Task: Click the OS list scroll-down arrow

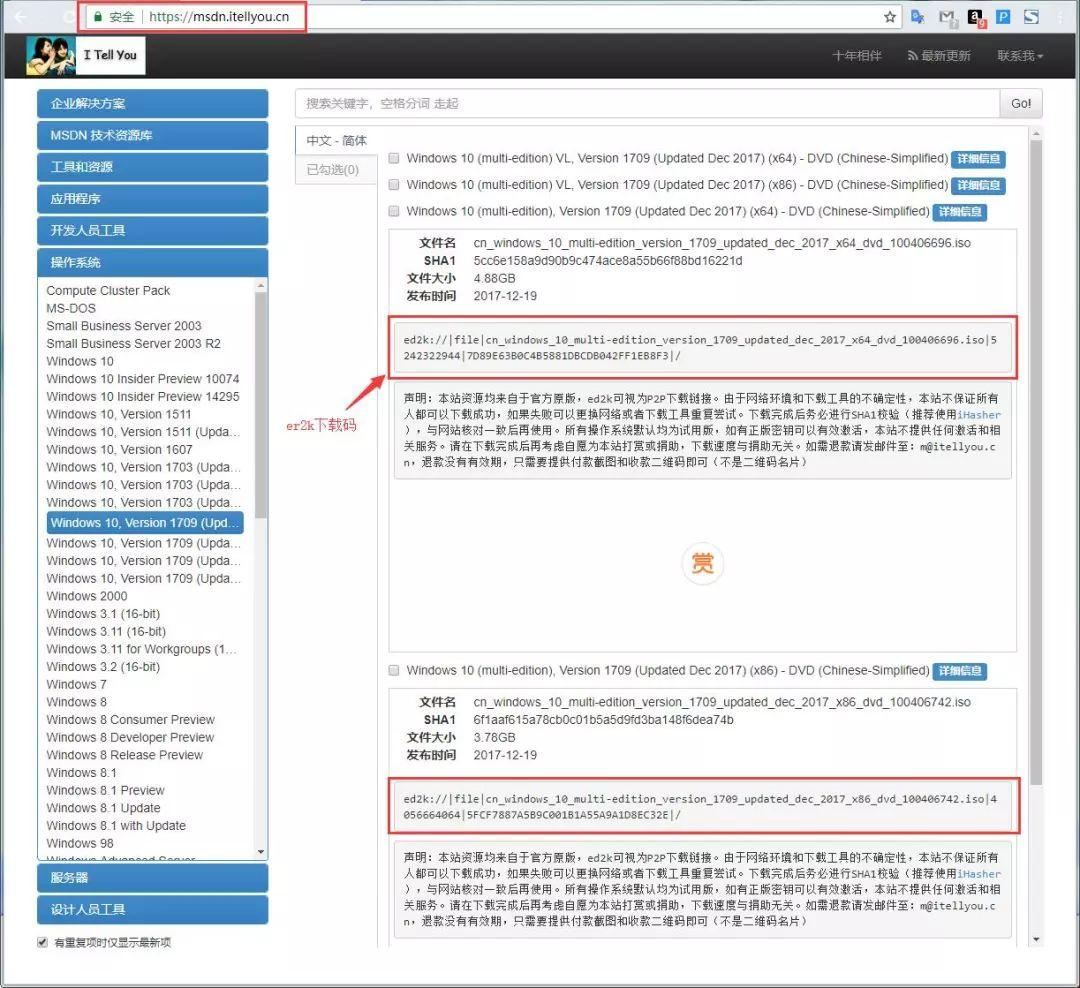Action: [x=260, y=852]
